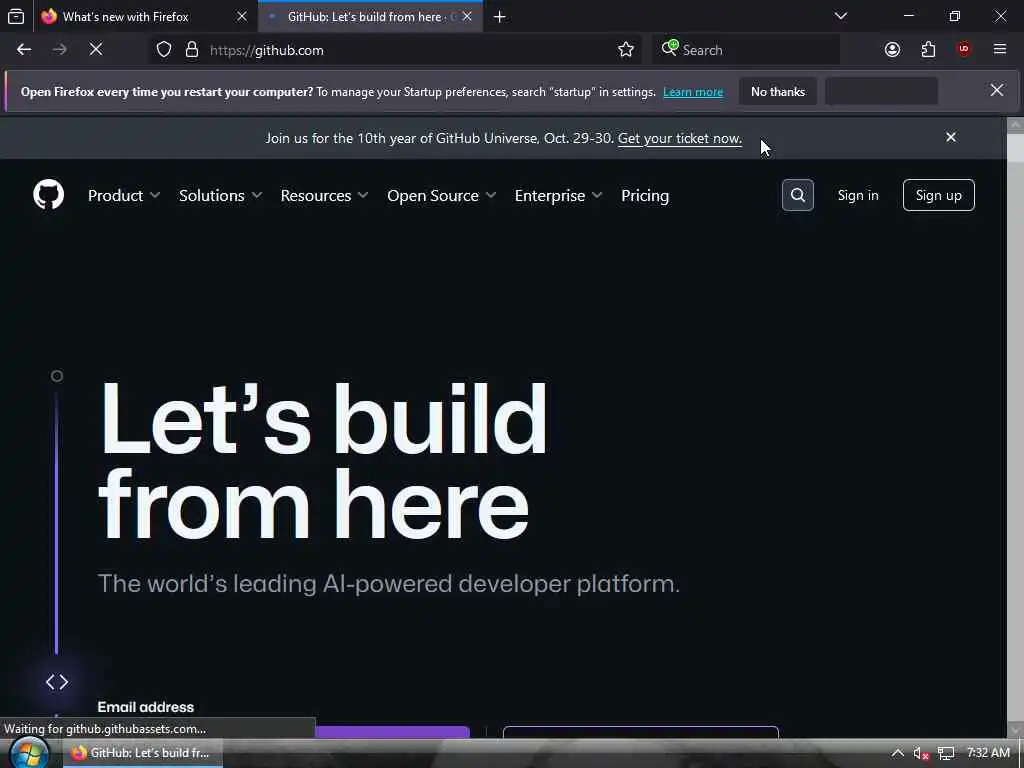
Task: Click the circle marker atop hero timeline
Action: pos(57,376)
